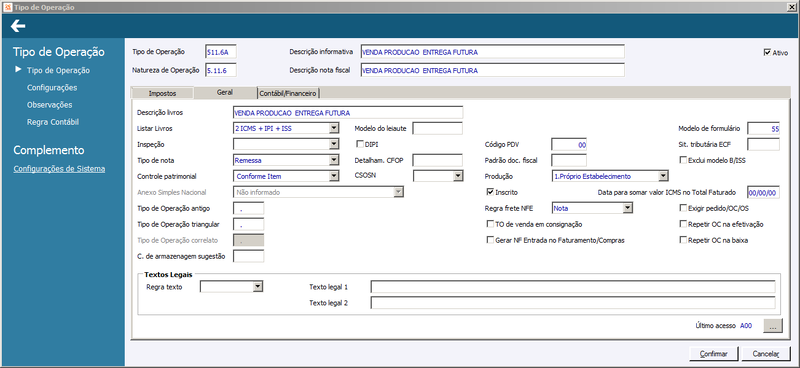Check TO de venda em consignação

point(490,224)
